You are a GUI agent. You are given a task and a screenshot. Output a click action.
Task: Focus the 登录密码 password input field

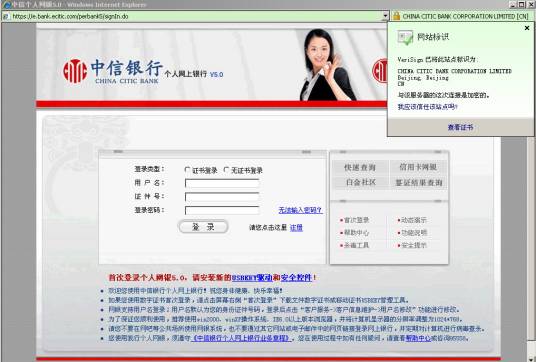click(x=222, y=210)
